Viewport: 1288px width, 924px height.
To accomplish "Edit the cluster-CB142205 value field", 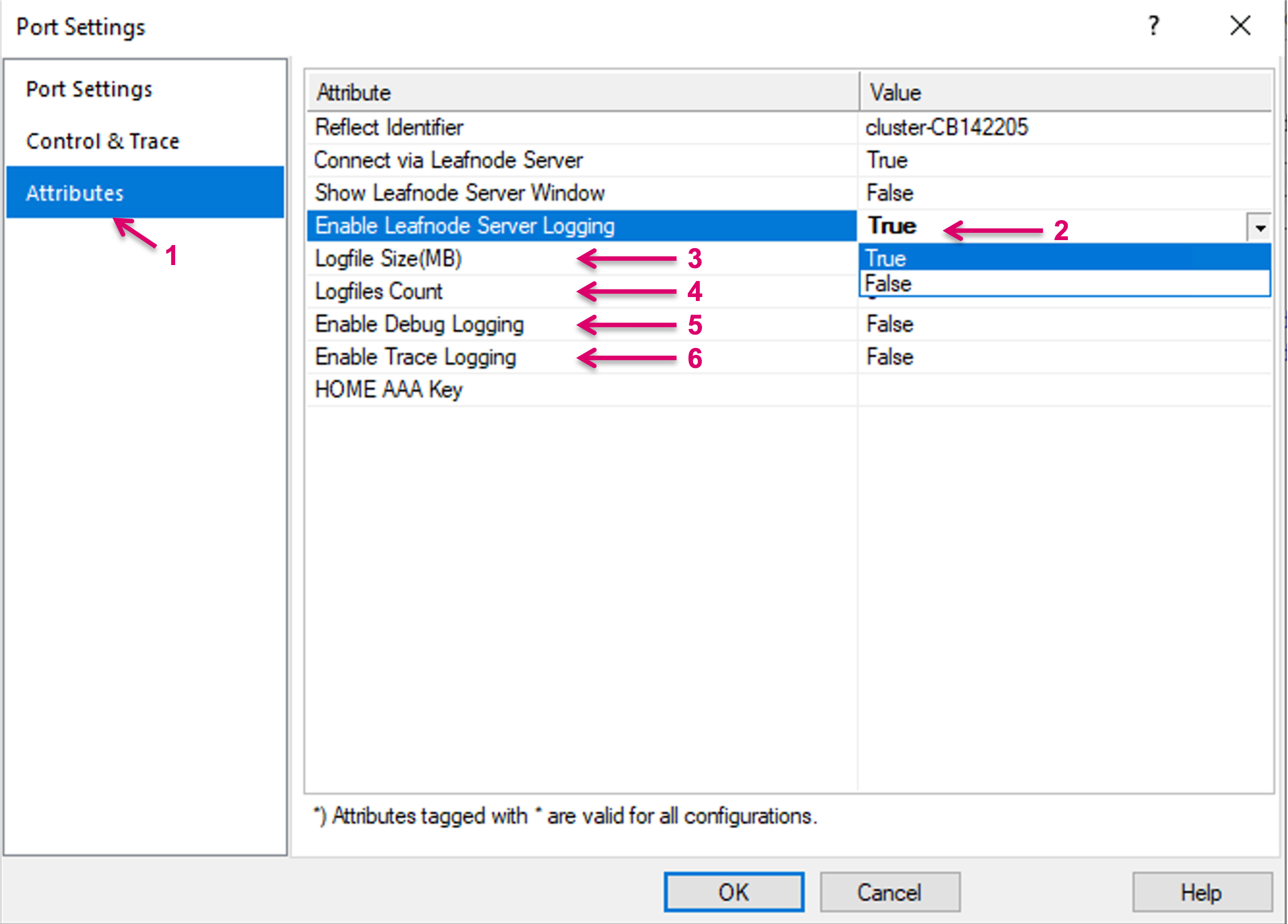I will (x=947, y=127).
